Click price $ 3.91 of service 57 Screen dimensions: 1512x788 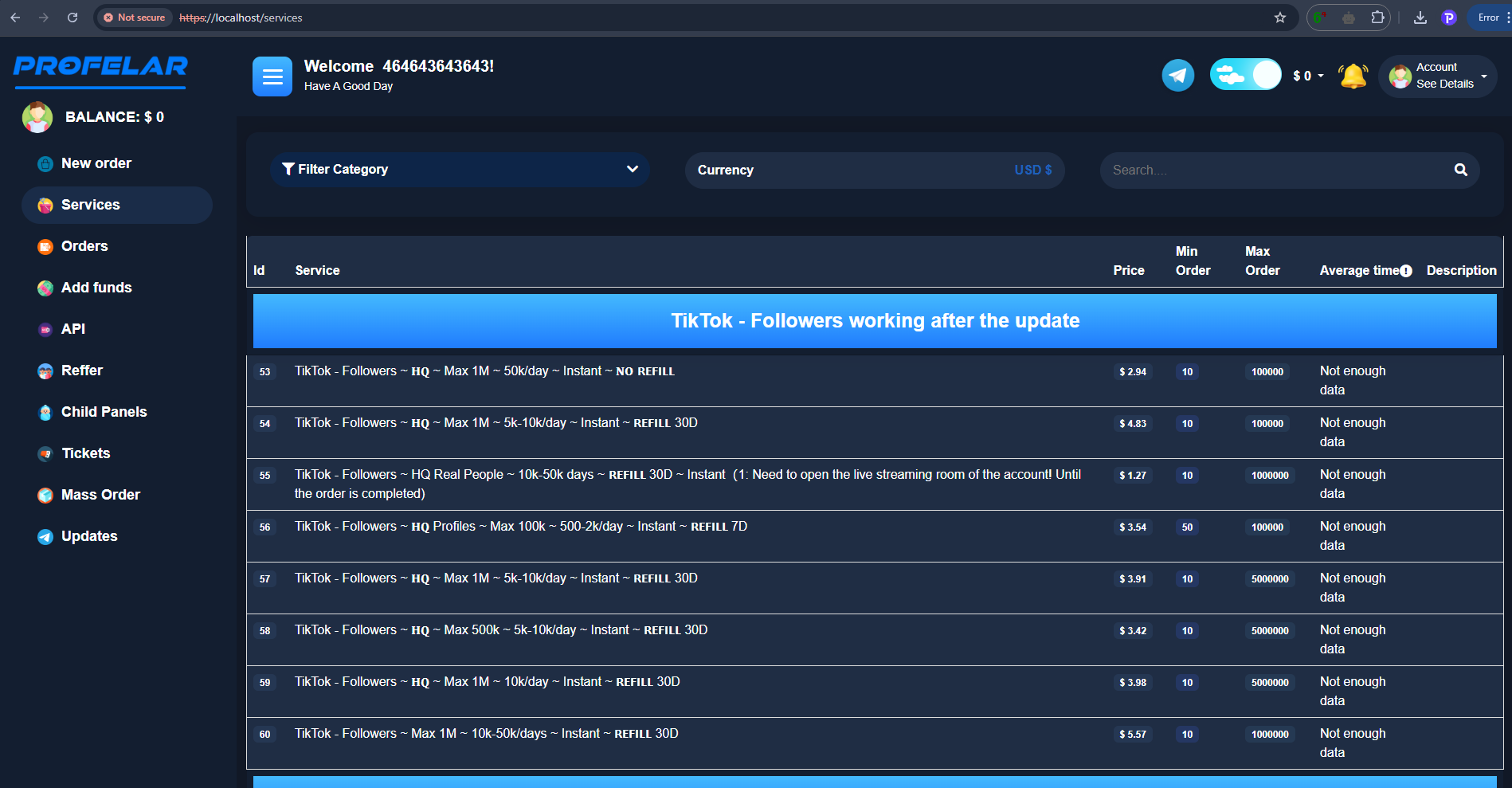pyautogui.click(x=1133, y=579)
